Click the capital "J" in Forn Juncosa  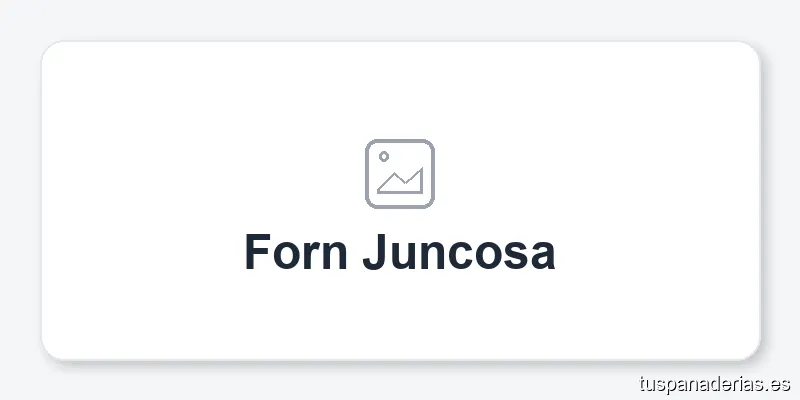[x=376, y=252]
